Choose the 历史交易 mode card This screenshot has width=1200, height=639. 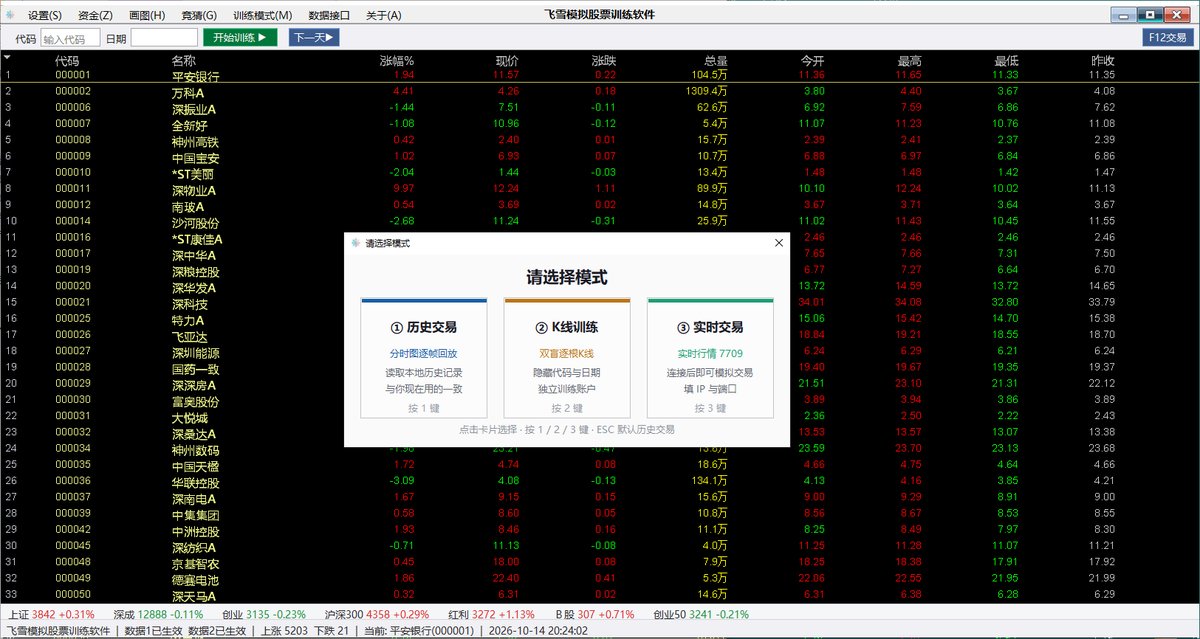point(424,358)
